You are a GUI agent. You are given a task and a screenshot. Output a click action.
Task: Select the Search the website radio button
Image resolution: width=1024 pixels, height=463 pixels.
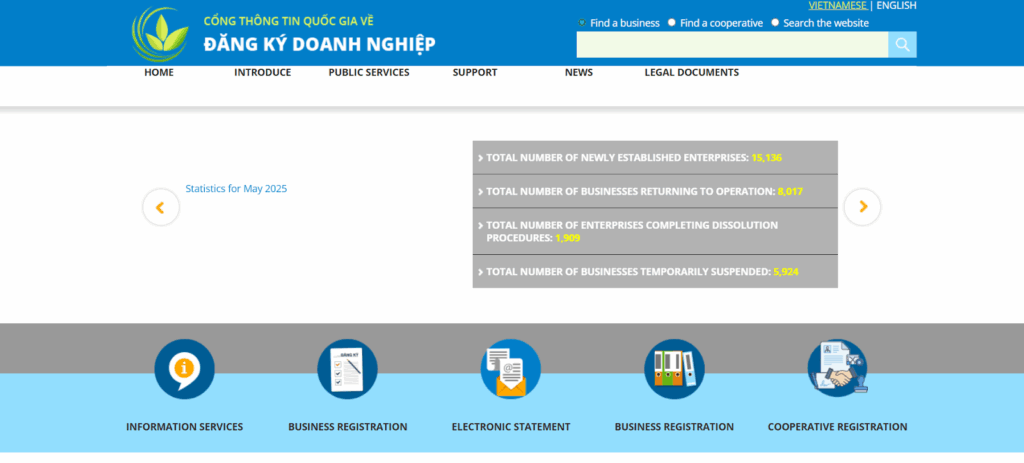coord(775,23)
